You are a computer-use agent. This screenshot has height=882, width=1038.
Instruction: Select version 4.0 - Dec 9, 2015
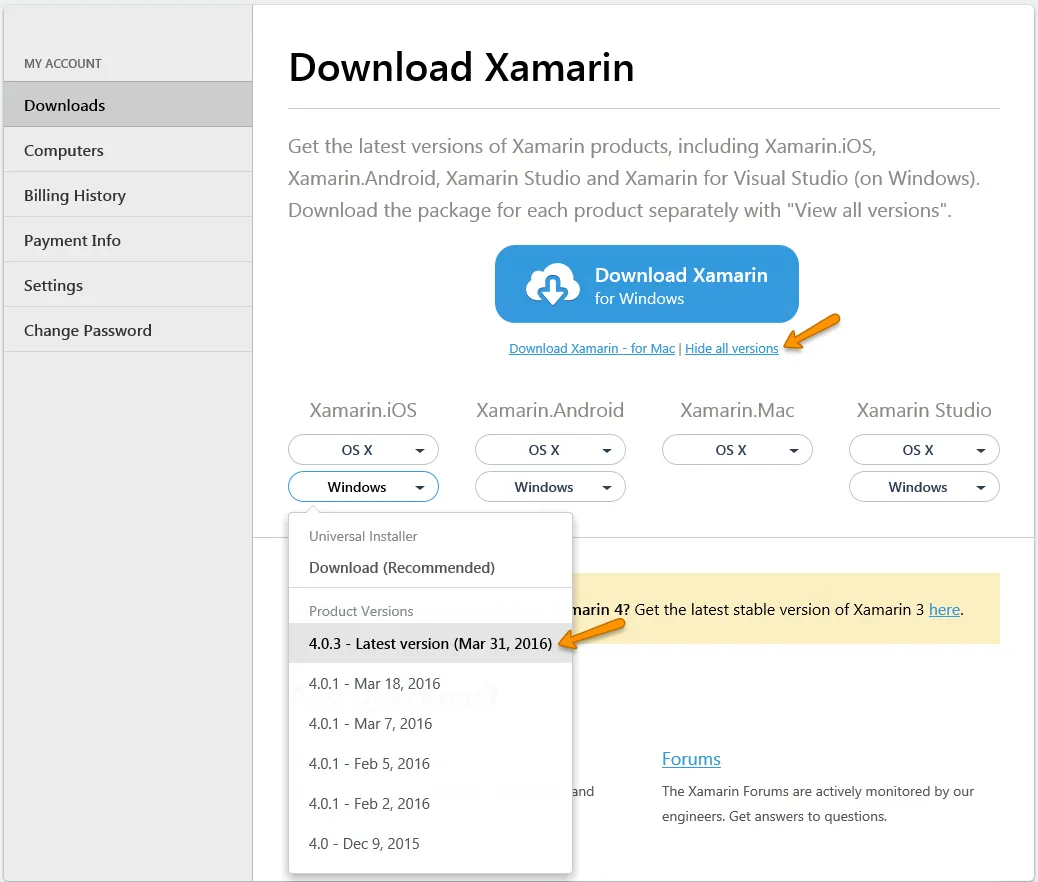[430, 844]
